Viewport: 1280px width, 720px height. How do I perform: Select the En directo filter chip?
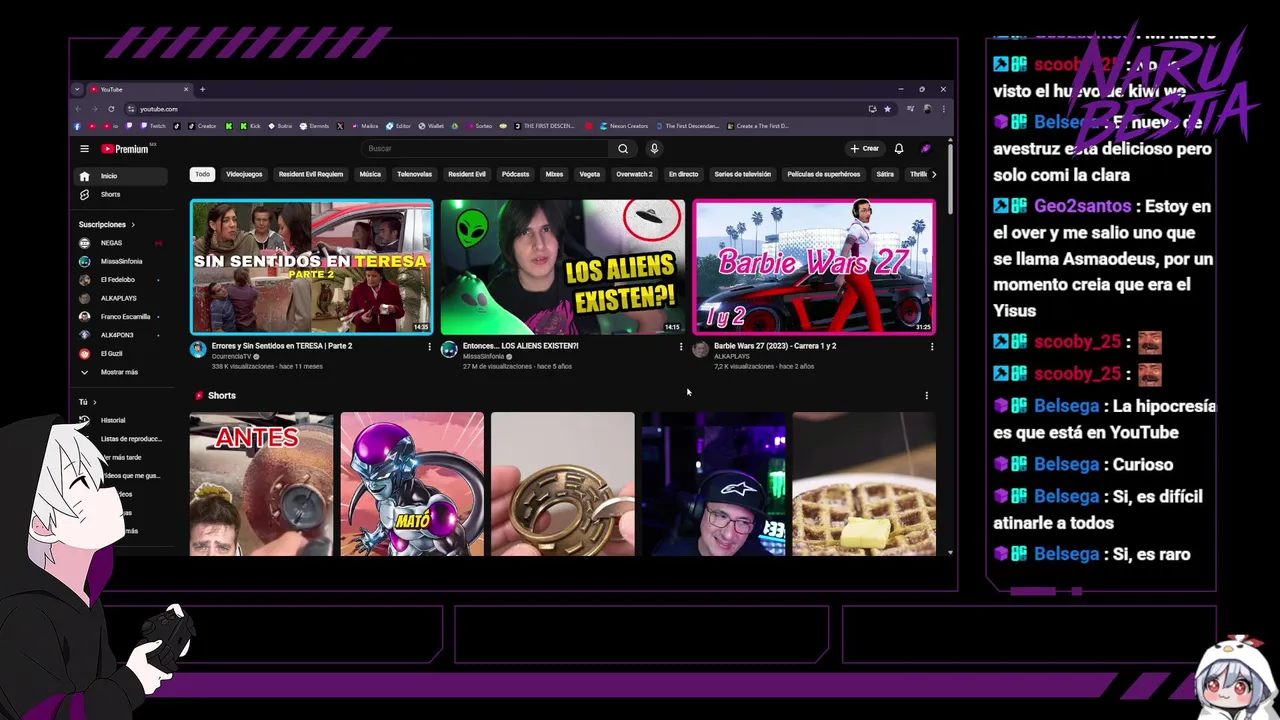point(684,174)
